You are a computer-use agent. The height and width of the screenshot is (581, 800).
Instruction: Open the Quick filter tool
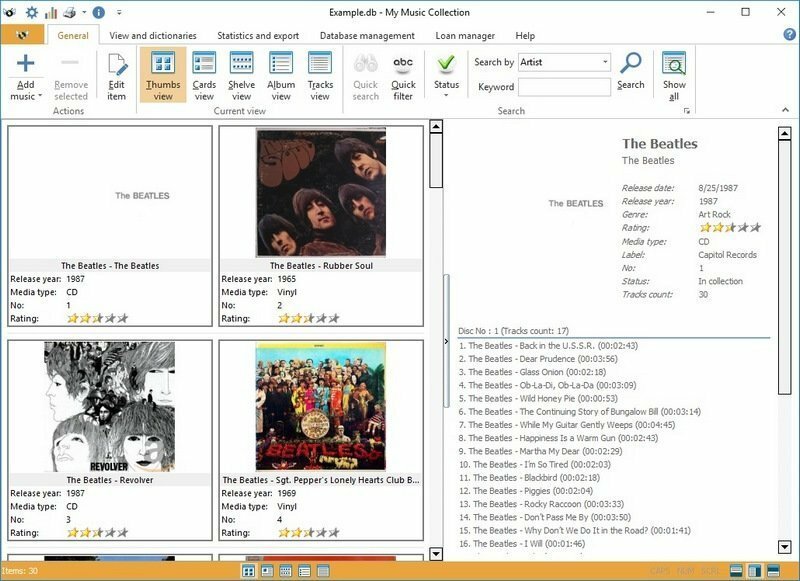pos(403,75)
